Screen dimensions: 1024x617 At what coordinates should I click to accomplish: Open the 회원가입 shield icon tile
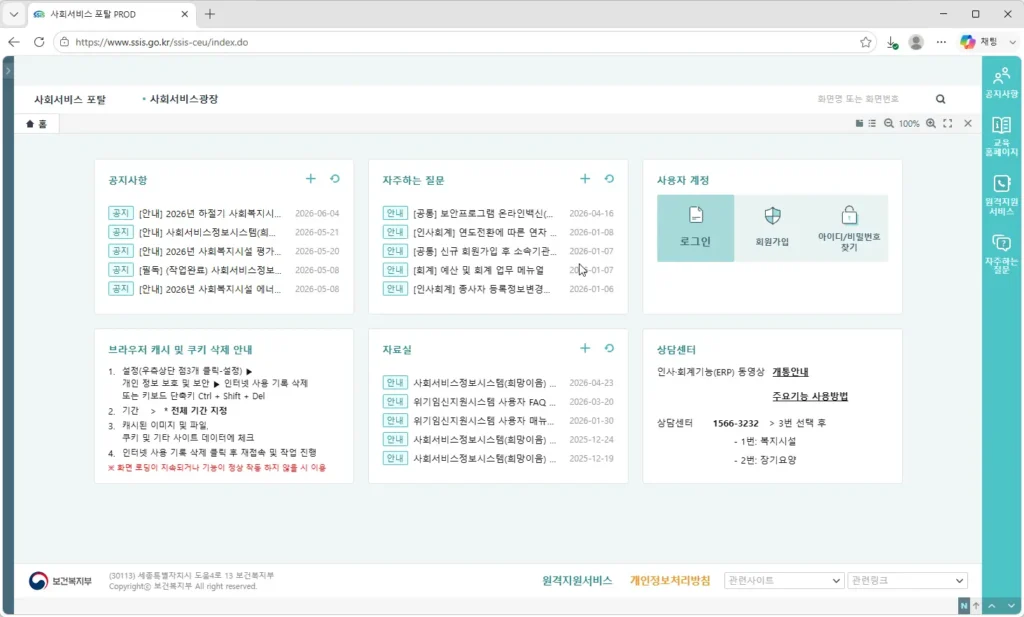(x=772, y=228)
